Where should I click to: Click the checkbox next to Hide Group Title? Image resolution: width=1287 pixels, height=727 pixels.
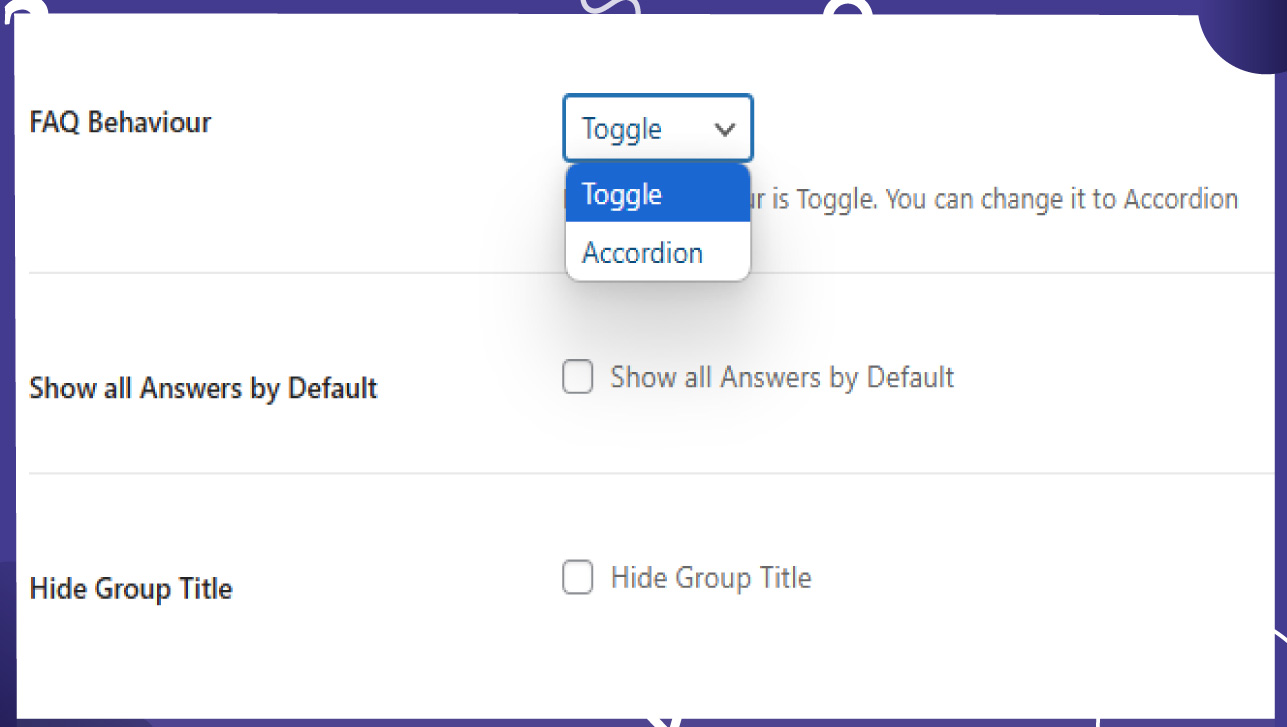point(578,578)
